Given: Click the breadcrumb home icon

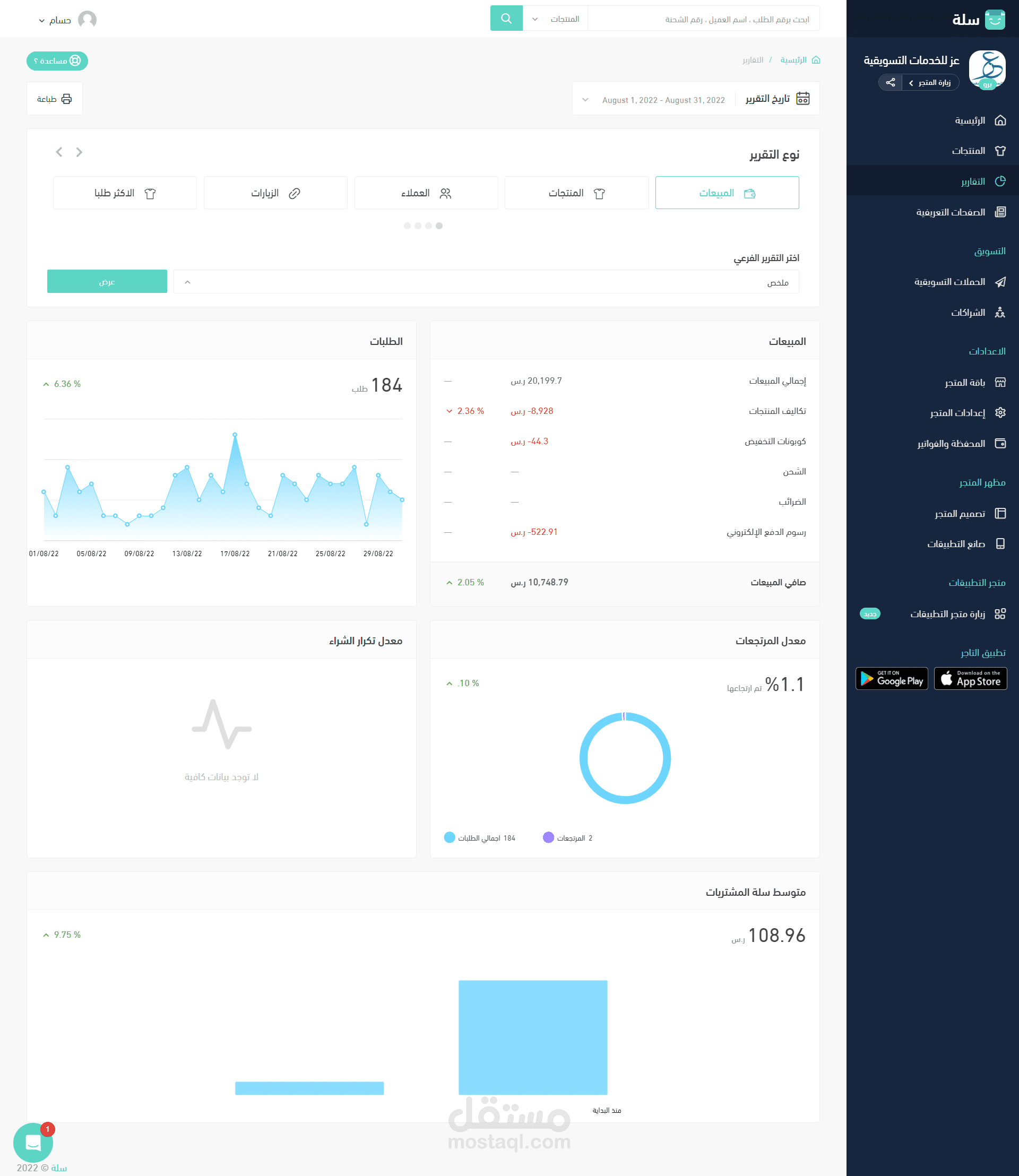Looking at the screenshot, I should click(816, 60).
